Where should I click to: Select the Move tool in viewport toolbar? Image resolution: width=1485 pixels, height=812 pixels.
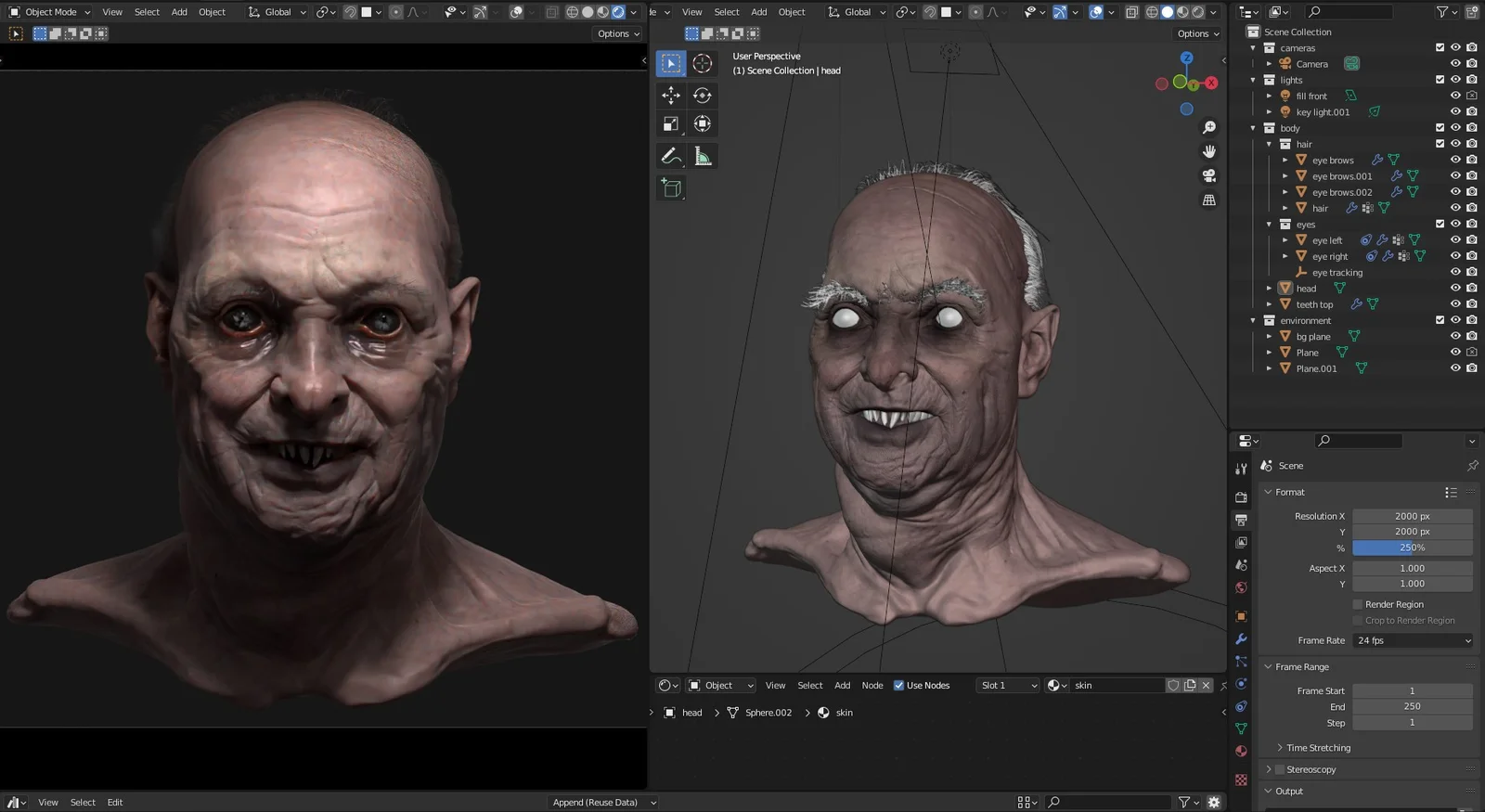(670, 95)
